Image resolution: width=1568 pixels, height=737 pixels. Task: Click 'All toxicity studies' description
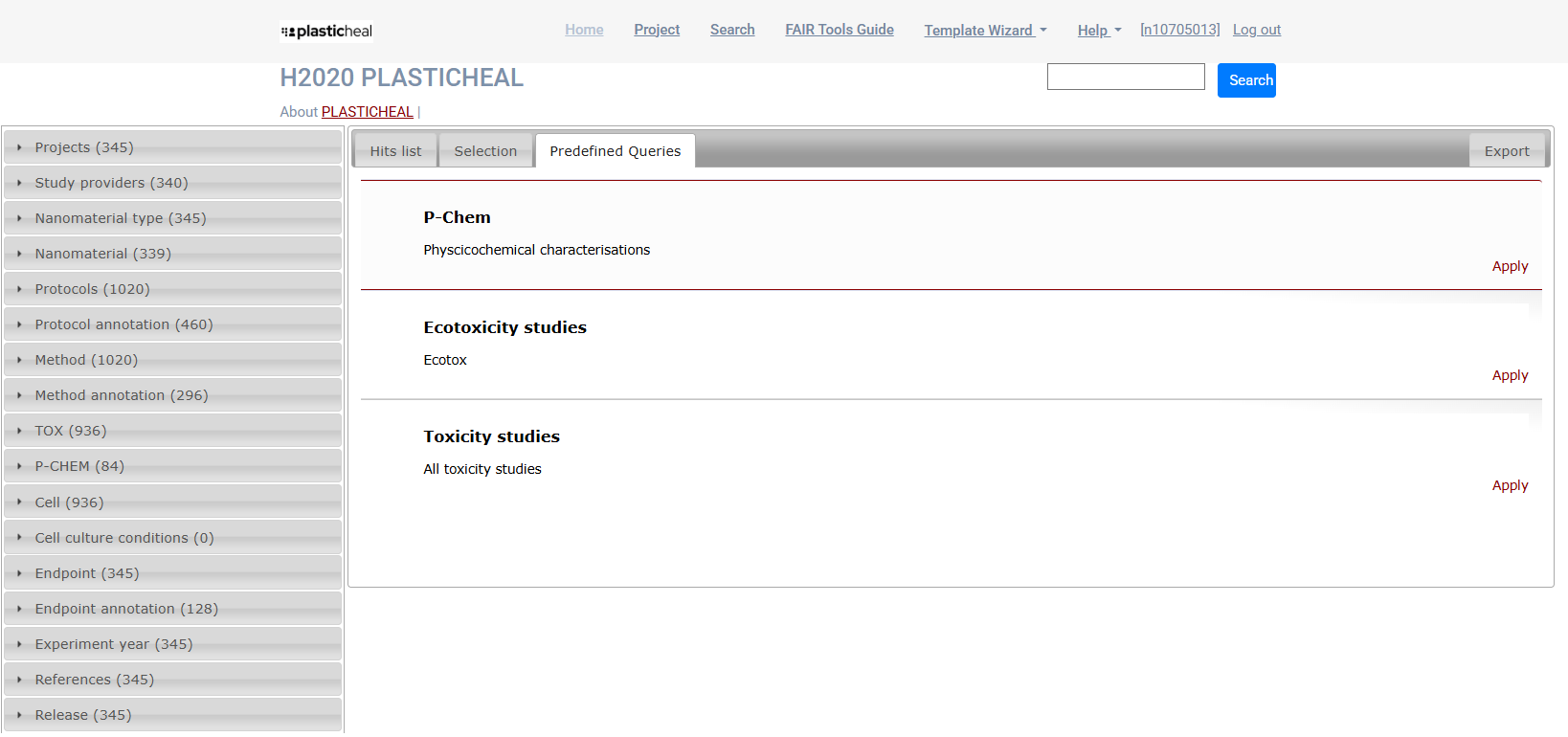(482, 469)
